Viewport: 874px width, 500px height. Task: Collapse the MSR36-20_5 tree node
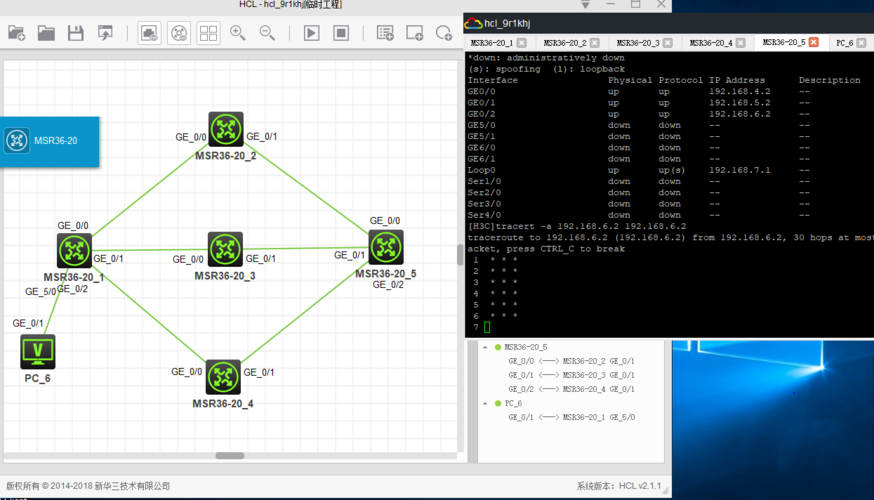point(486,347)
